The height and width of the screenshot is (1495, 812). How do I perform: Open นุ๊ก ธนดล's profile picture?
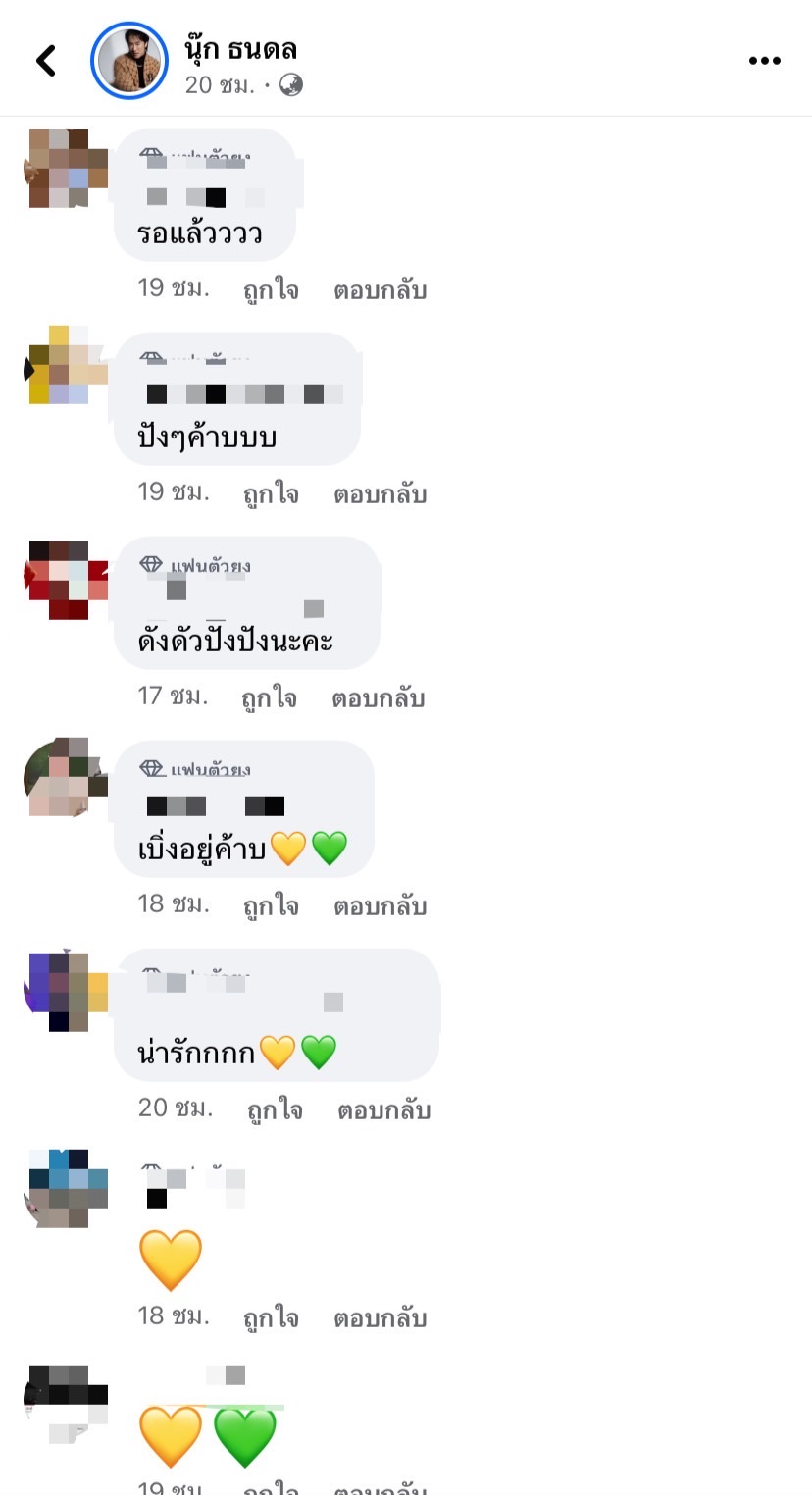129,61
